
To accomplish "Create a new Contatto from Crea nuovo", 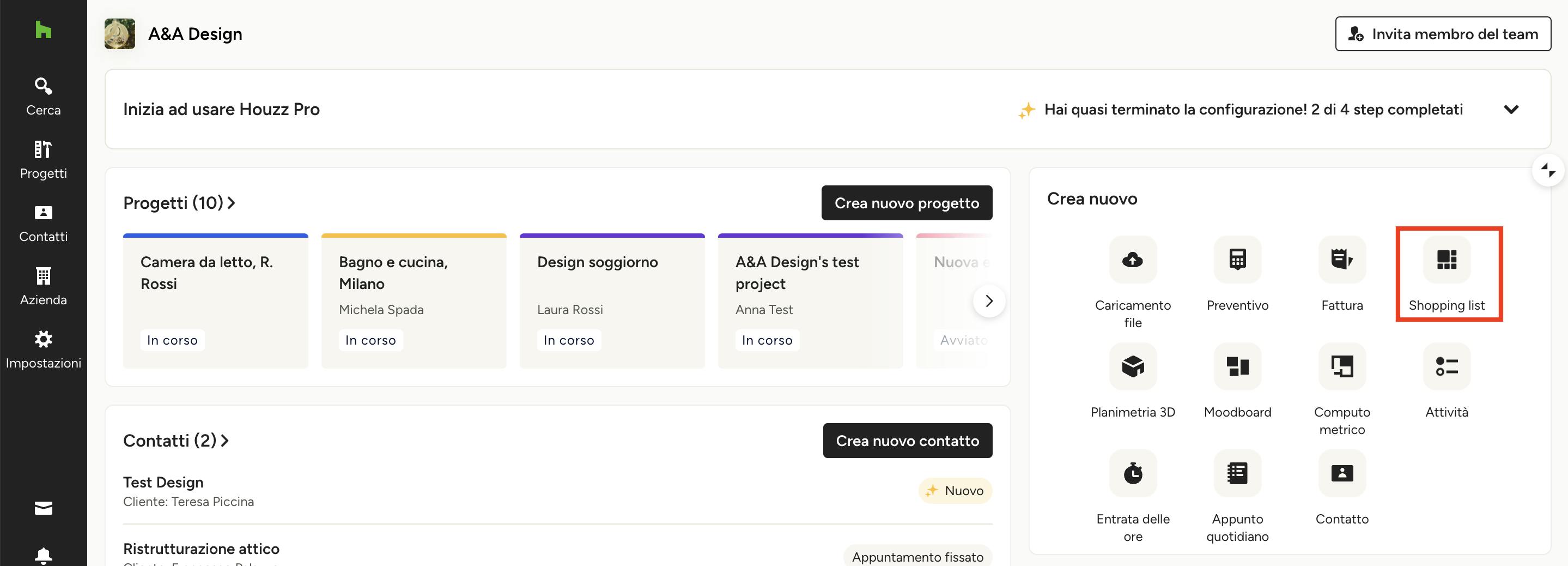I will 1341,489.
